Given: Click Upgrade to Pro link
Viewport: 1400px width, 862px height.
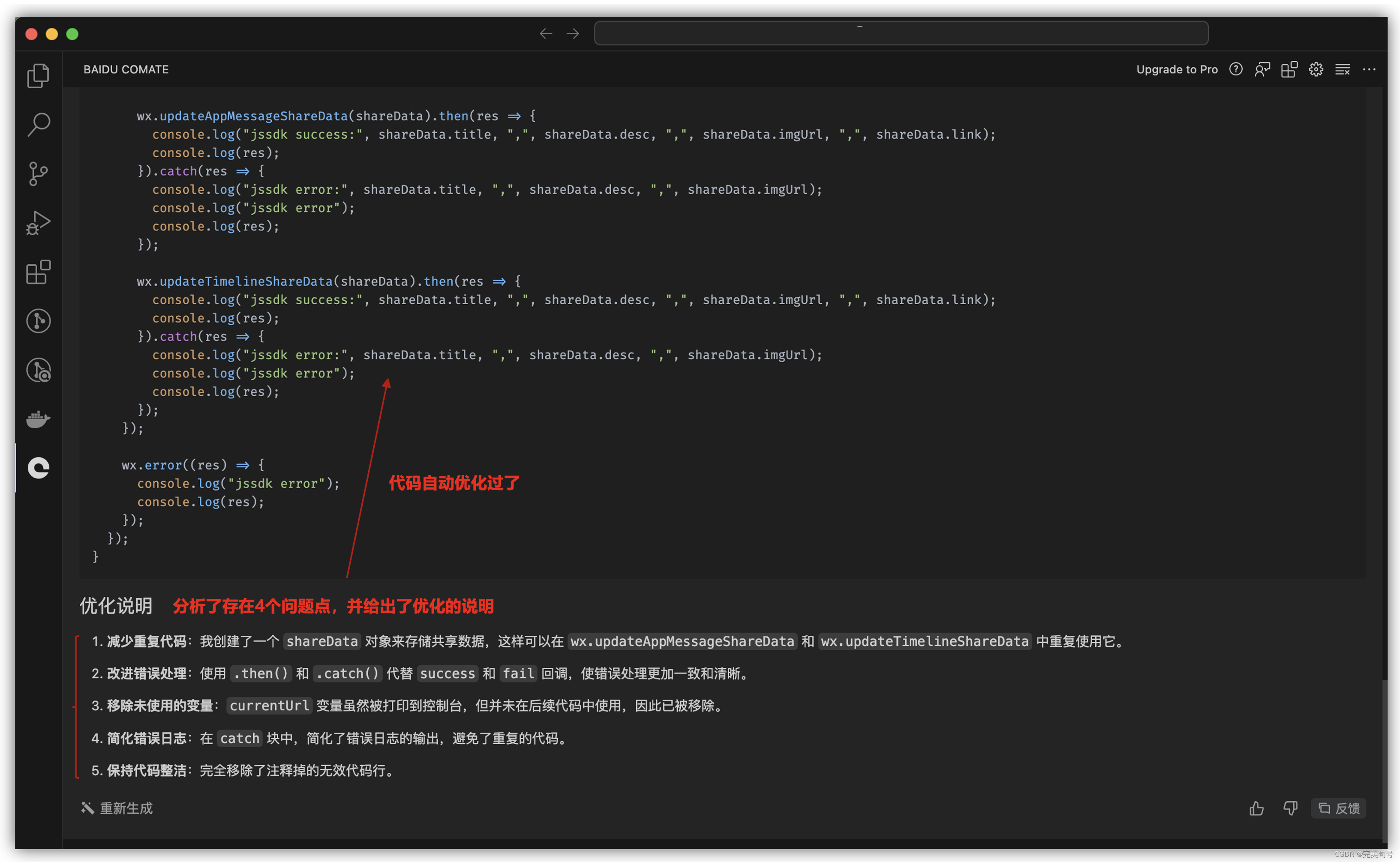Looking at the screenshot, I should (x=1177, y=69).
